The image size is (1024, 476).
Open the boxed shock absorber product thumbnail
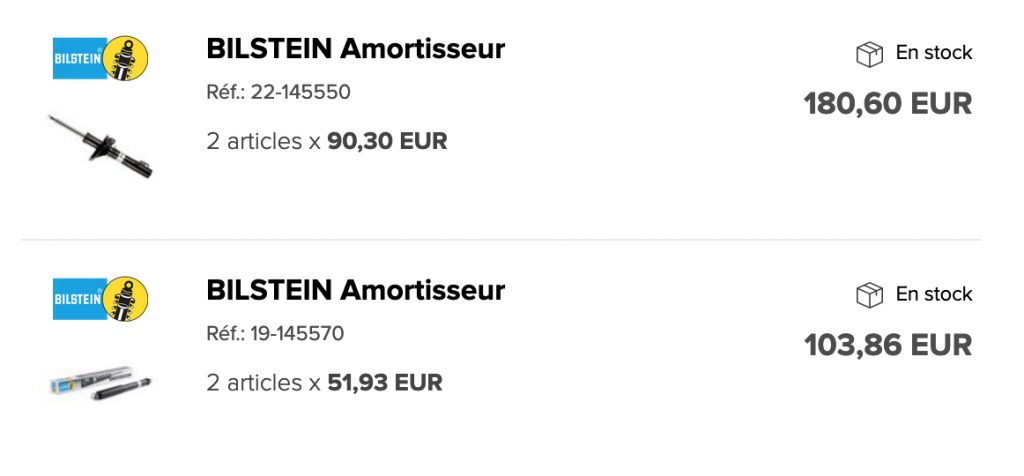point(99,384)
